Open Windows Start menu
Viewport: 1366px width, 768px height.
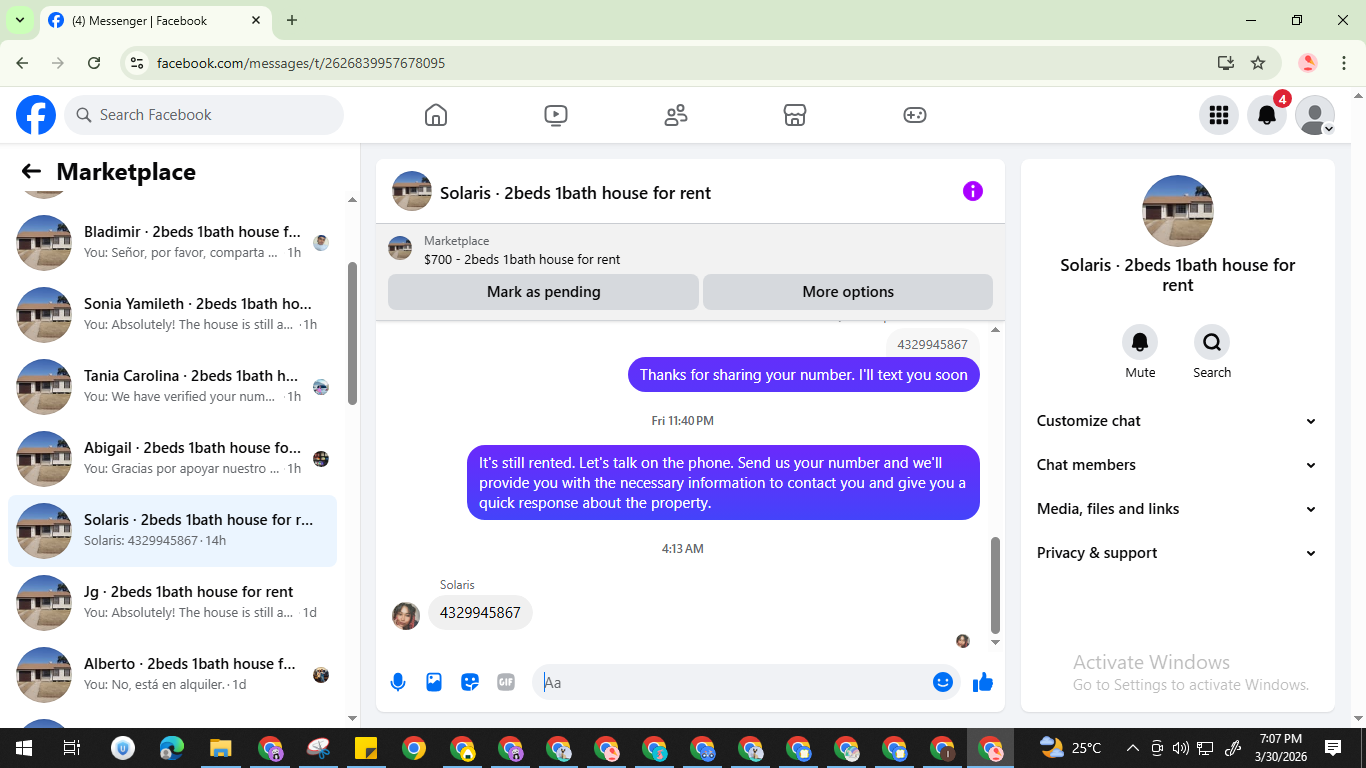(24, 748)
